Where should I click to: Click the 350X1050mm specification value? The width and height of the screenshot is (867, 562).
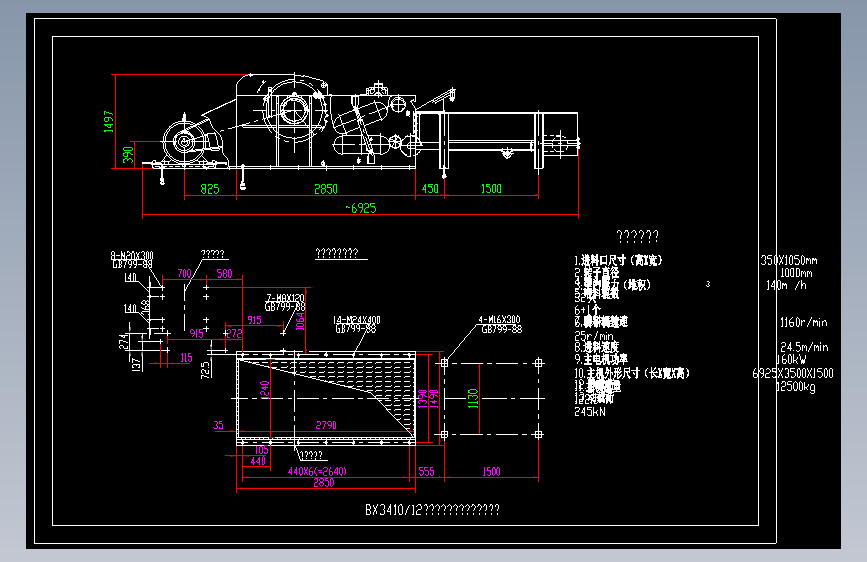(789, 260)
